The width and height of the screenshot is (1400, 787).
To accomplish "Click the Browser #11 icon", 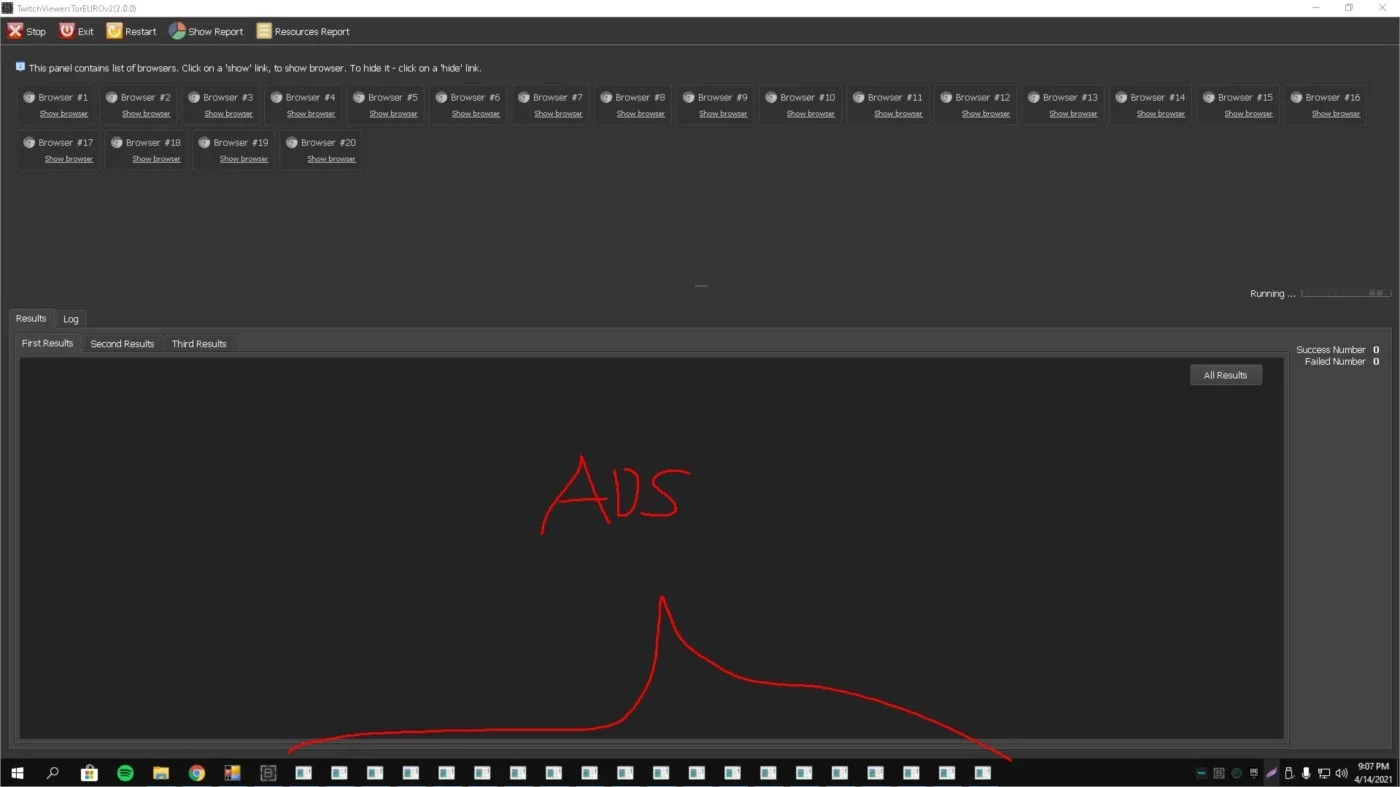I will [x=859, y=98].
